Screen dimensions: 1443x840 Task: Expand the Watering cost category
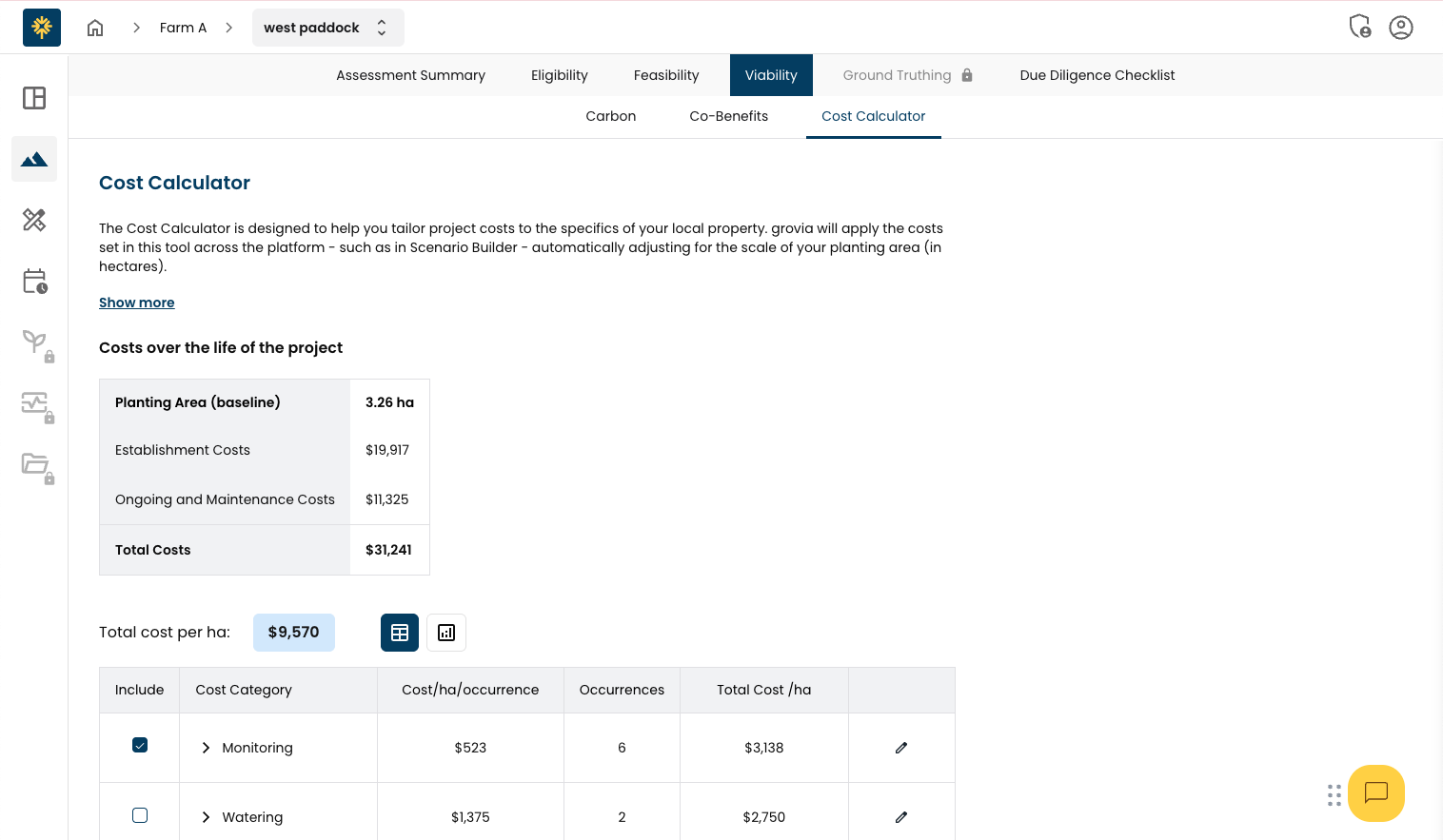coord(206,817)
